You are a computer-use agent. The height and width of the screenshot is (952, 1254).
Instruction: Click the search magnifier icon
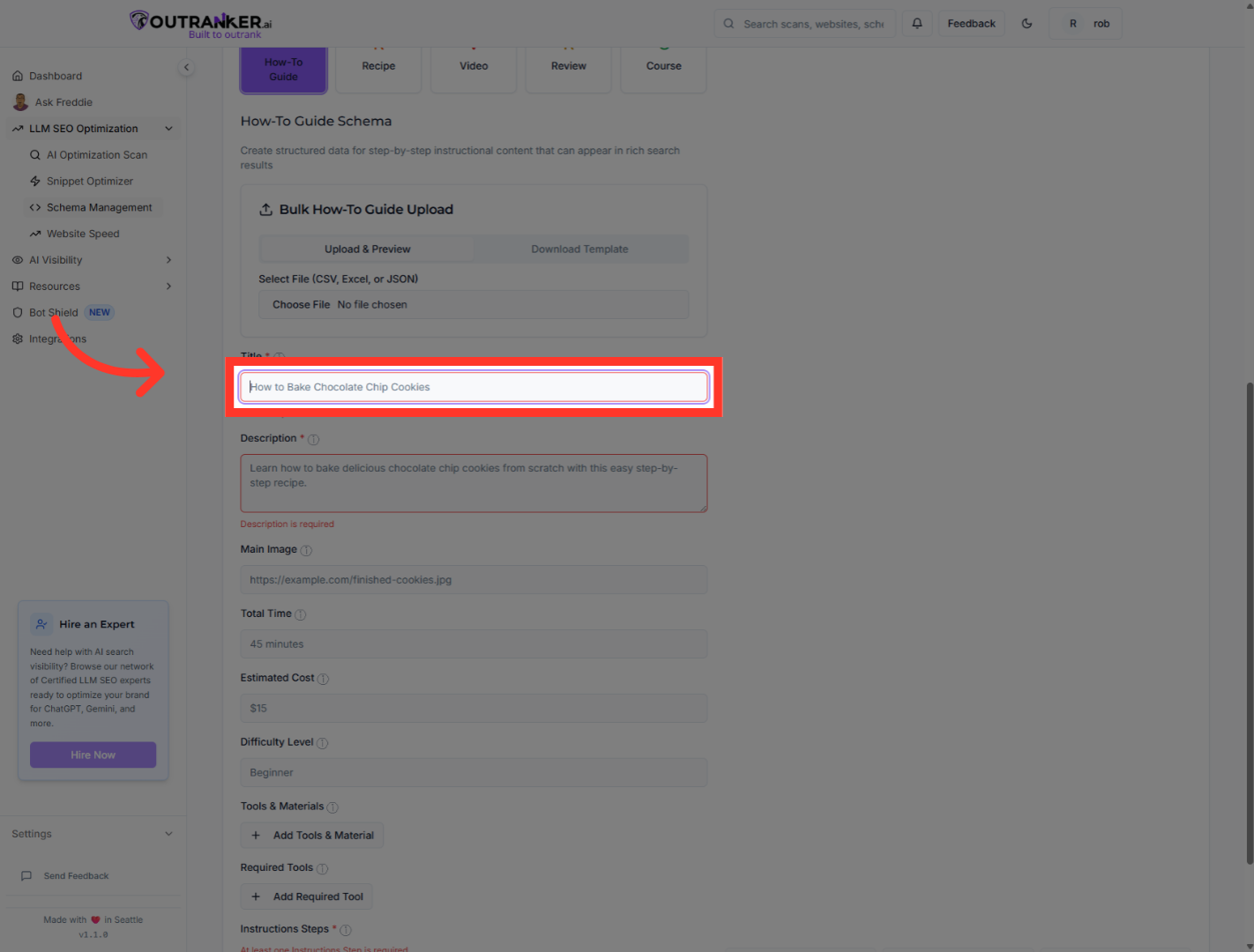pos(728,24)
